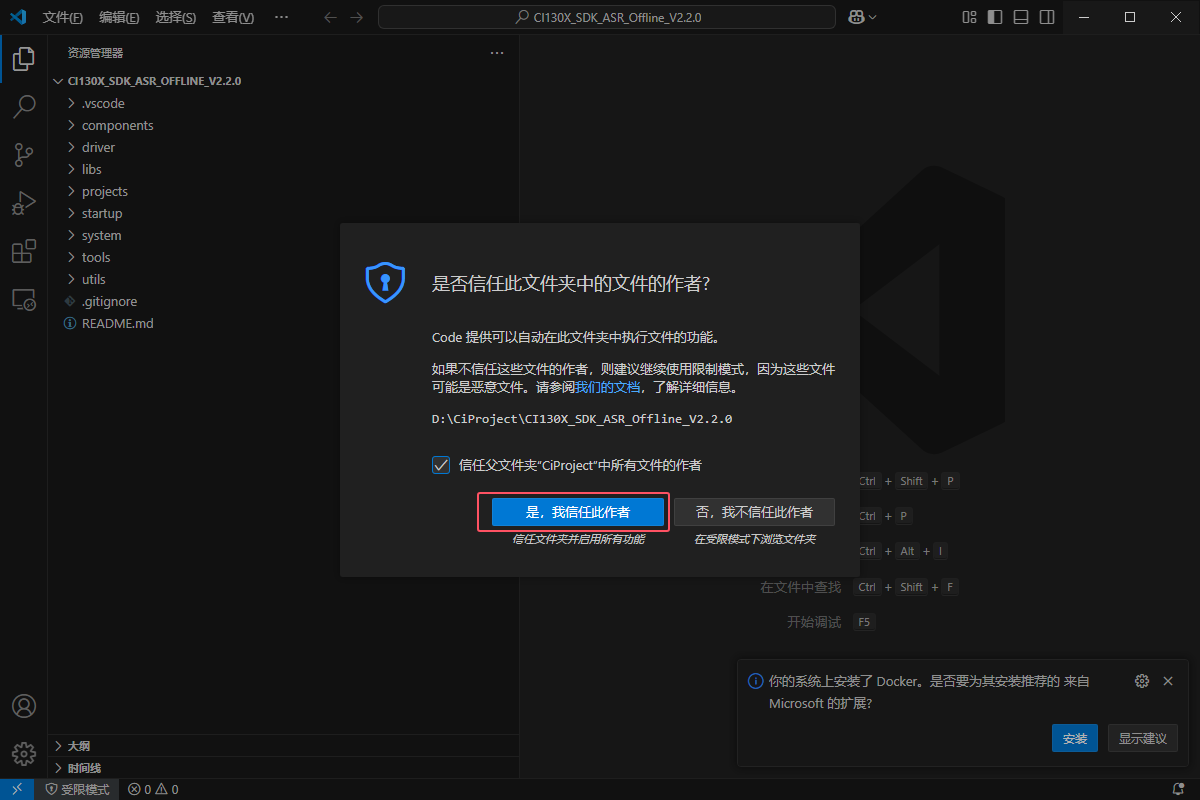Toggle the bottom panel icon
The image size is (1200, 800).
click(x=1020, y=17)
